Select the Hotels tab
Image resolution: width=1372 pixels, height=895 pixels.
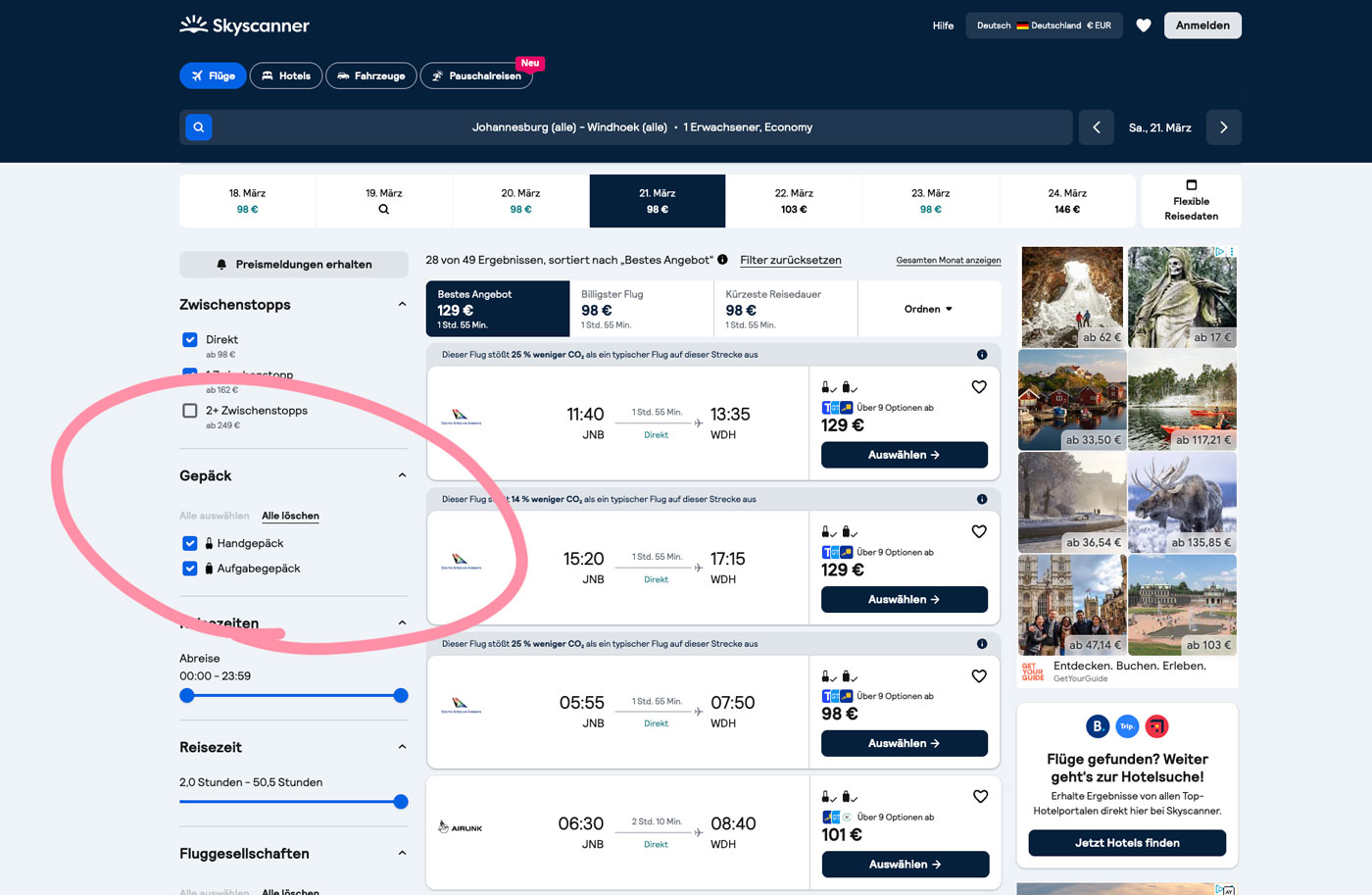coord(285,75)
